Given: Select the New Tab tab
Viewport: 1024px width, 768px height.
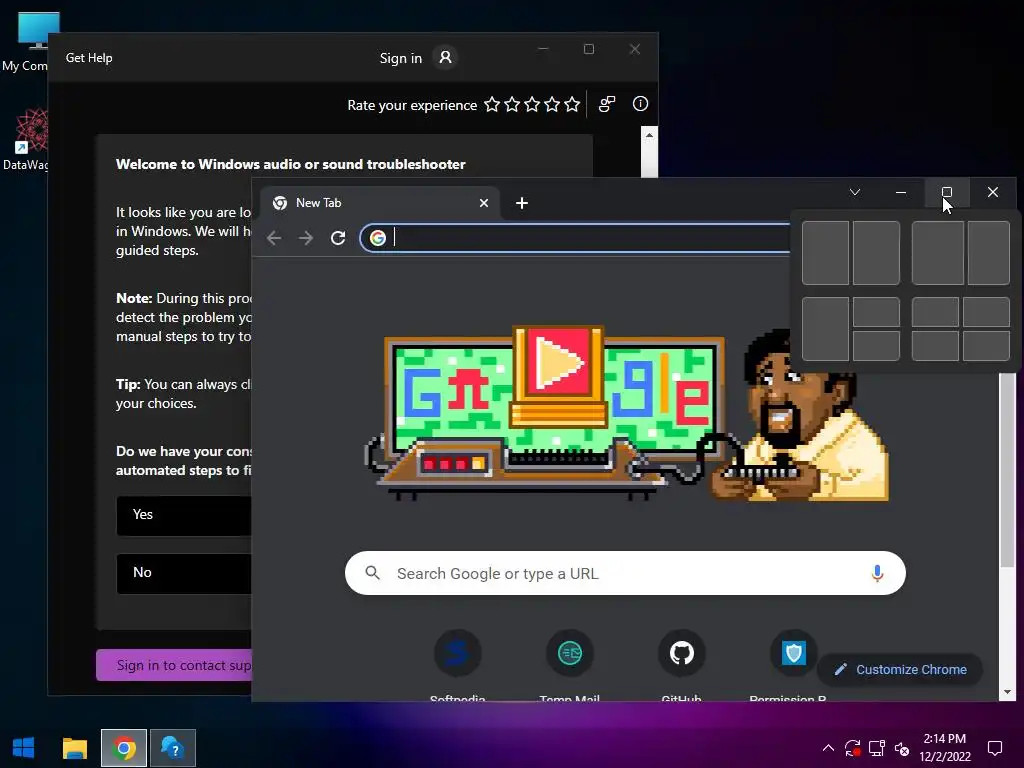Looking at the screenshot, I should 380,203.
